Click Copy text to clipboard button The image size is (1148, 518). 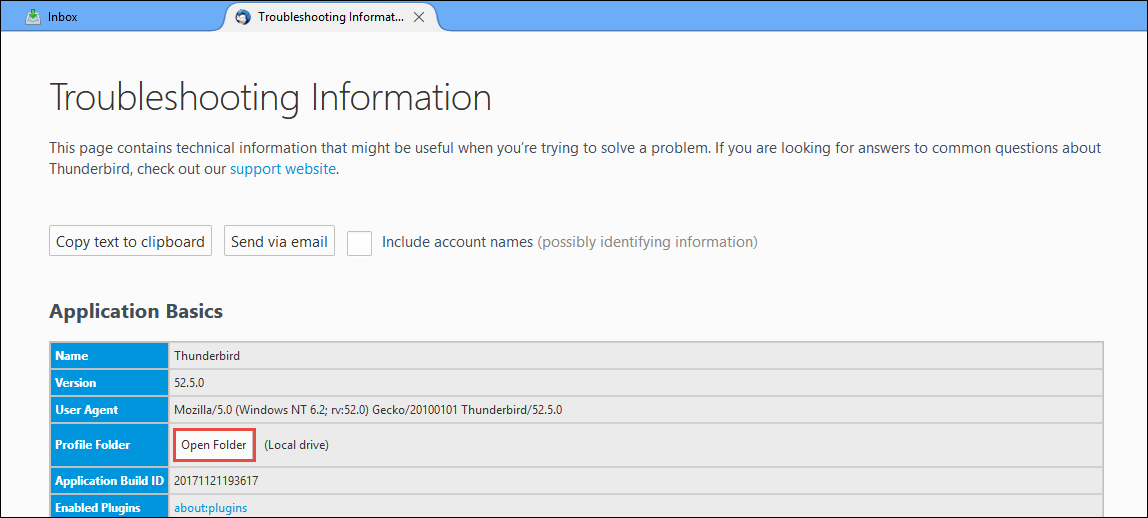[x=130, y=241]
